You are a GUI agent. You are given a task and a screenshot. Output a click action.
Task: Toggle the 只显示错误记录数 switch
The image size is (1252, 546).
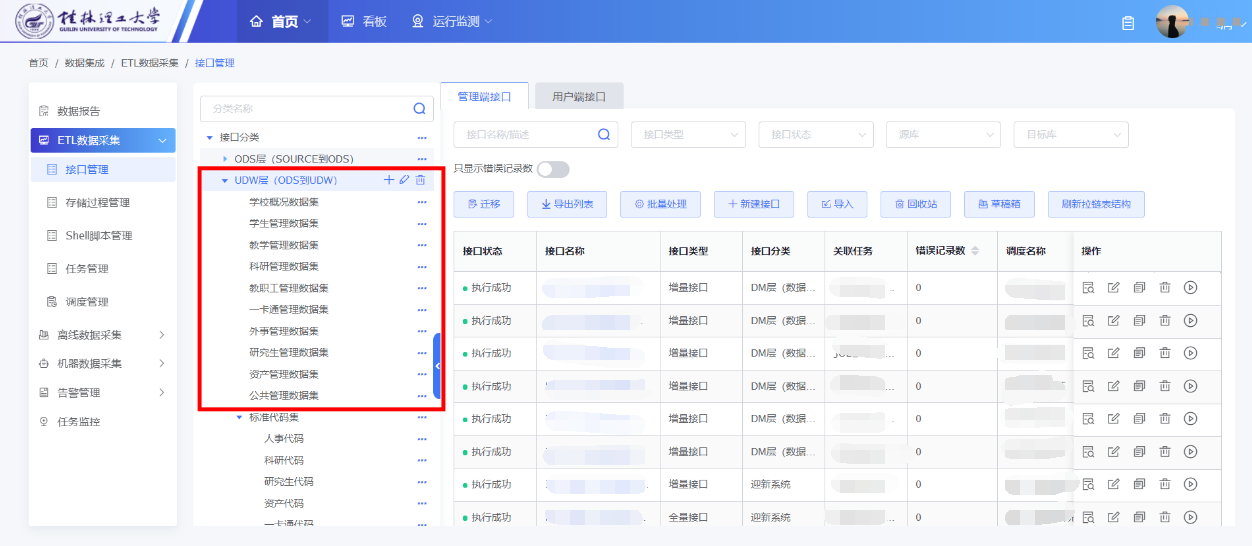pyautogui.click(x=553, y=169)
